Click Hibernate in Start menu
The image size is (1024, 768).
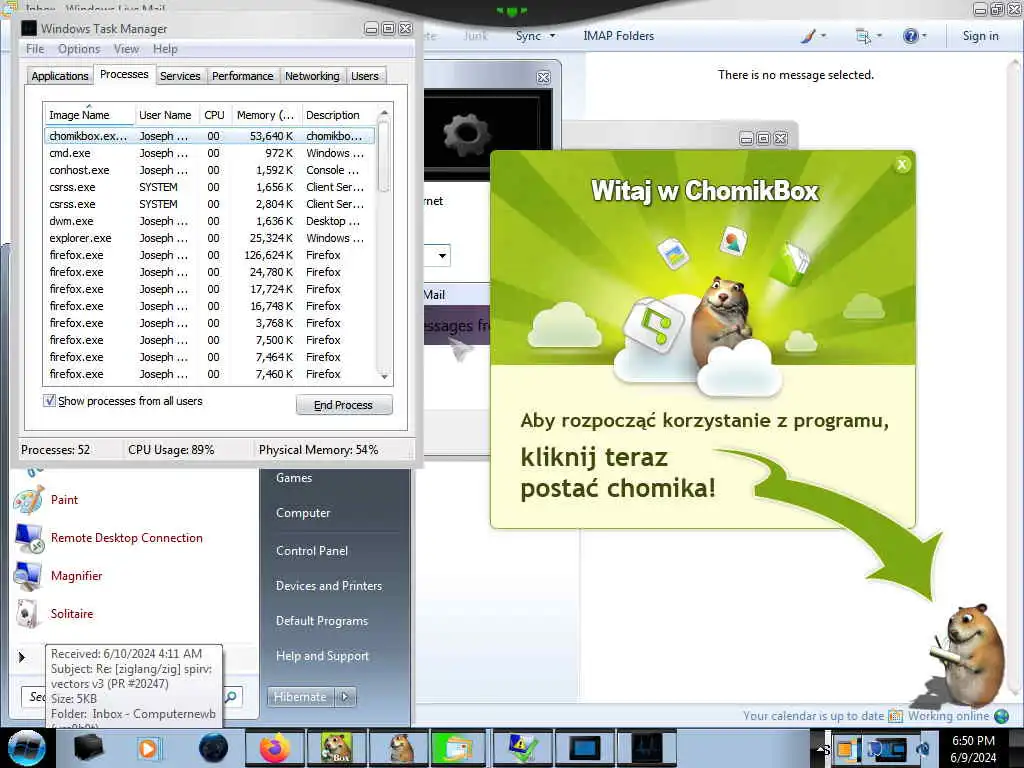300,697
